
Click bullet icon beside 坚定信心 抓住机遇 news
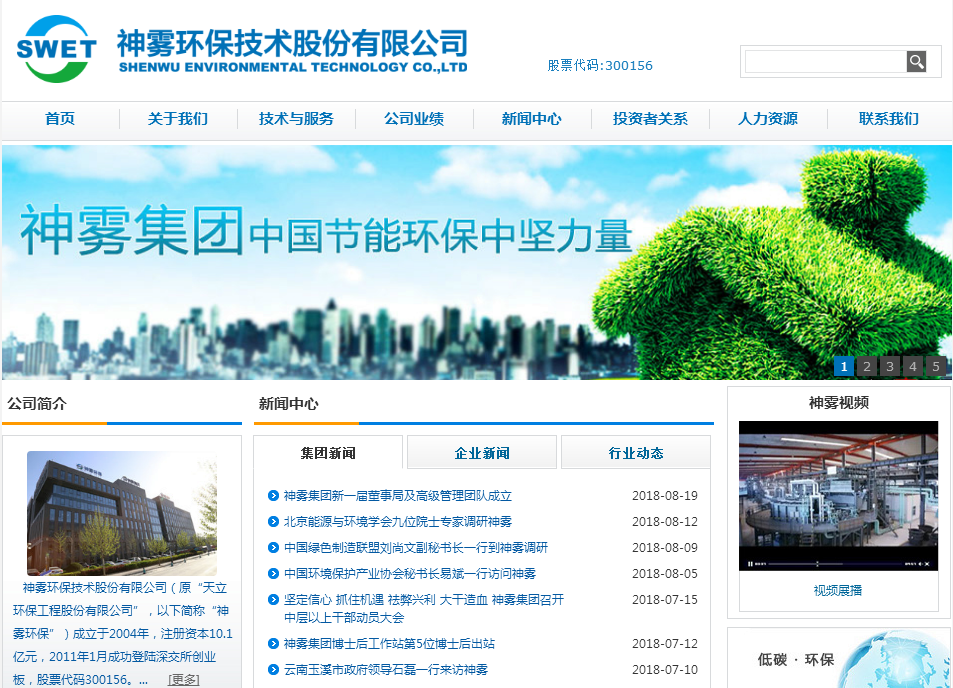[274, 600]
